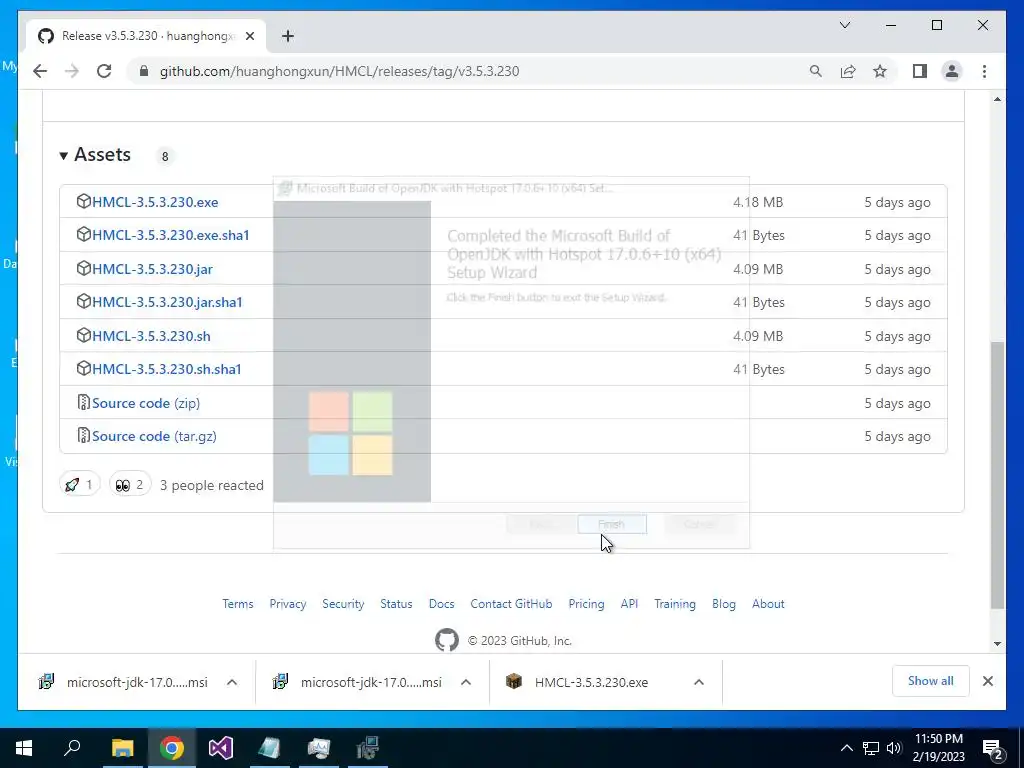Download Source code (tar.gz)
The image size is (1024, 768).
tap(154, 436)
